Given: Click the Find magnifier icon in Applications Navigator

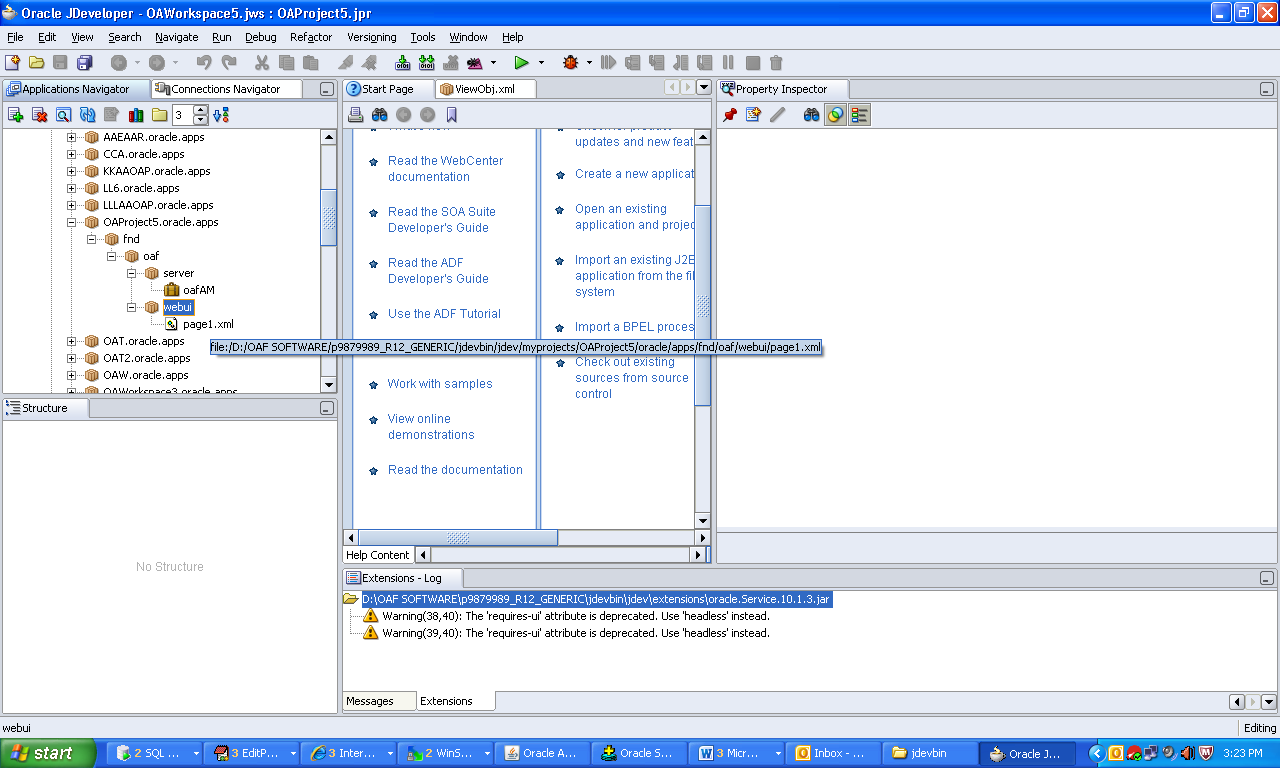Looking at the screenshot, I should 63,115.
